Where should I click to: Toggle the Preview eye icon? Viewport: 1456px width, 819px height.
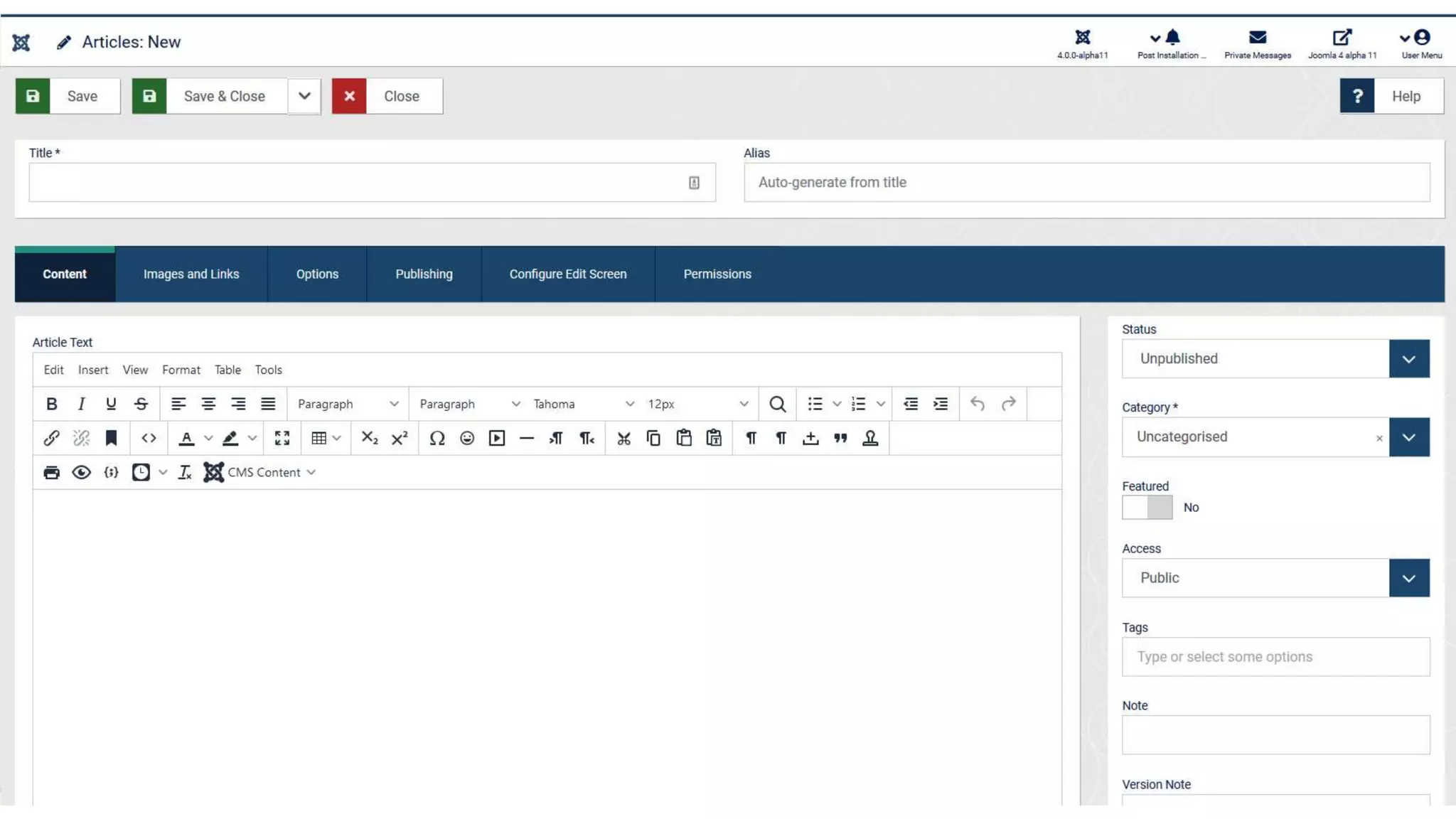tap(81, 472)
